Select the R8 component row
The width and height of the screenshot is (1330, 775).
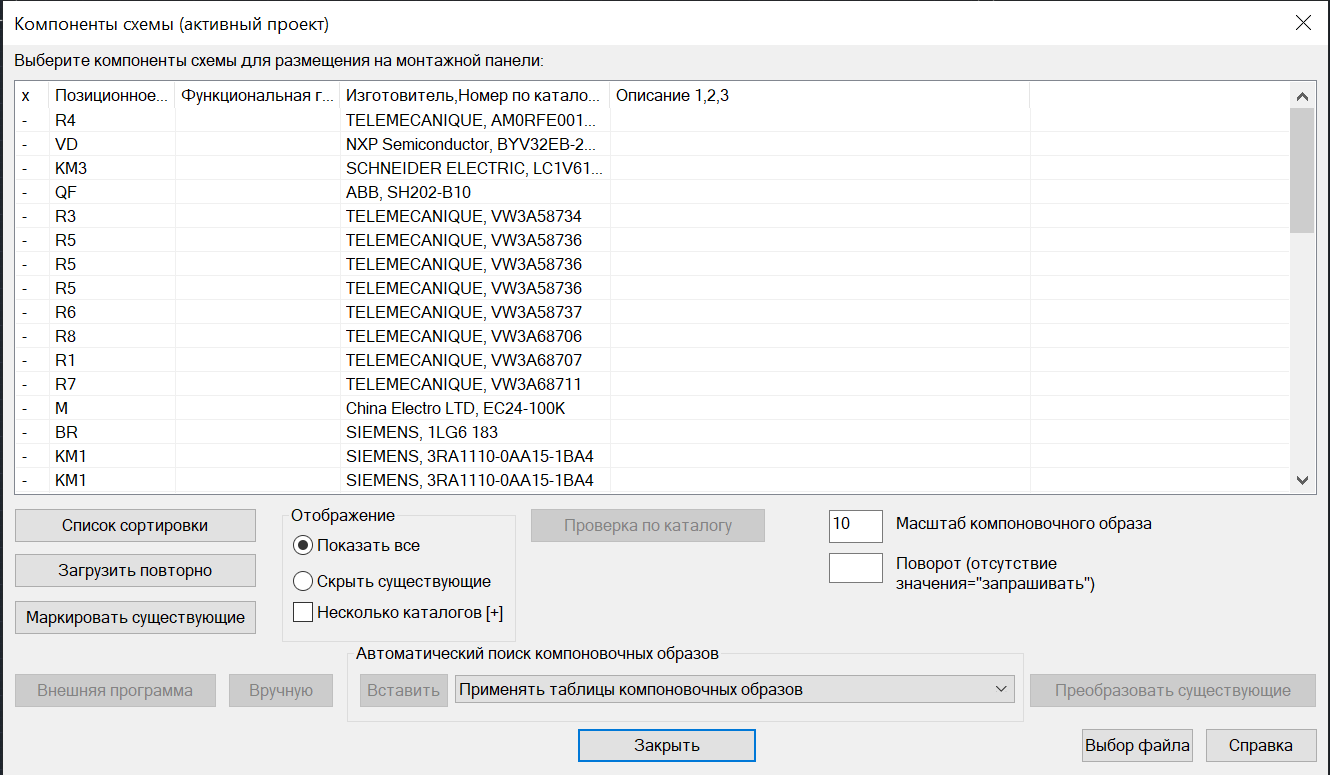(x=652, y=336)
